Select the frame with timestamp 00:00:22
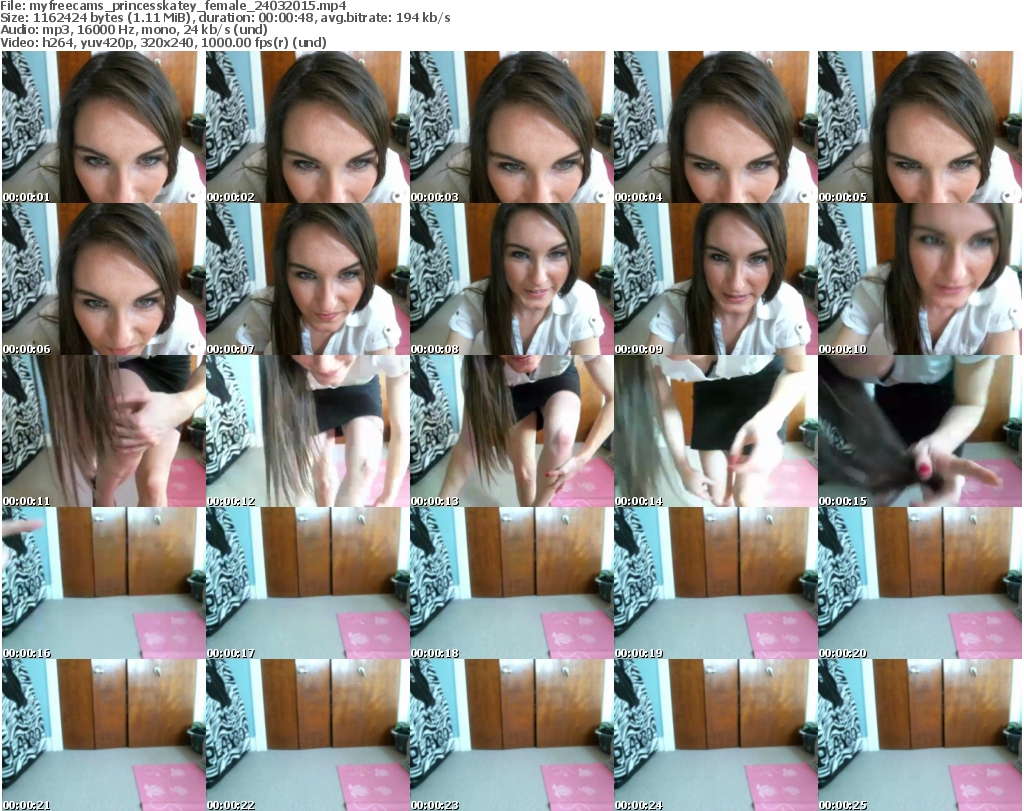Screen dimensions: 1024x811 [x=308, y=735]
